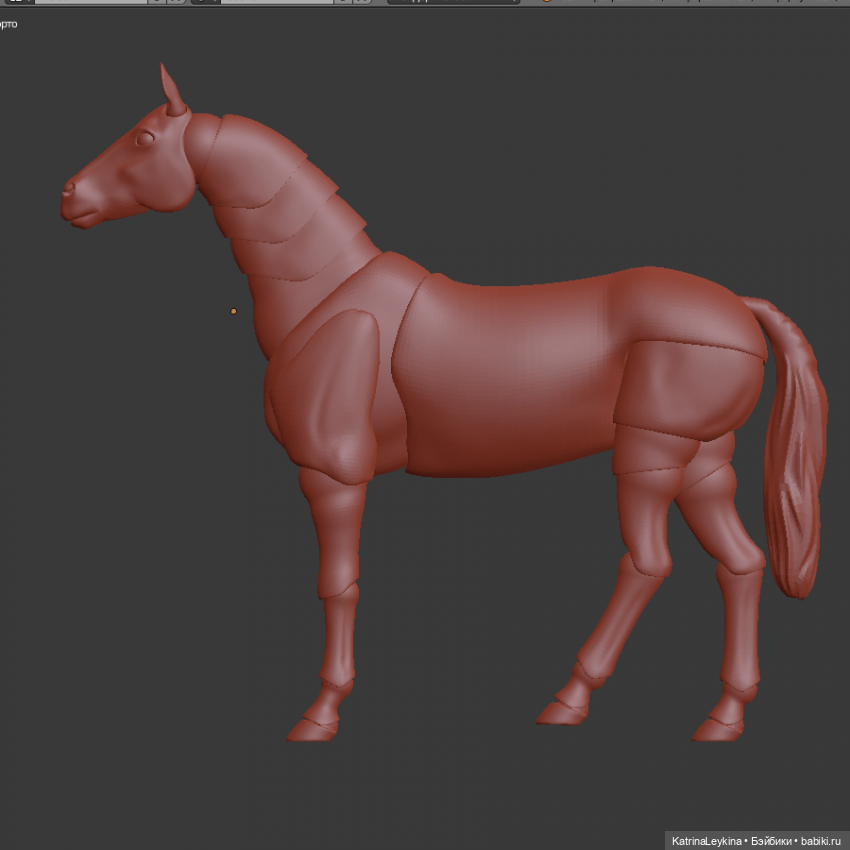This screenshot has width=850, height=850.
Task: Select the hindquarters rump segment
Action: pos(690,380)
